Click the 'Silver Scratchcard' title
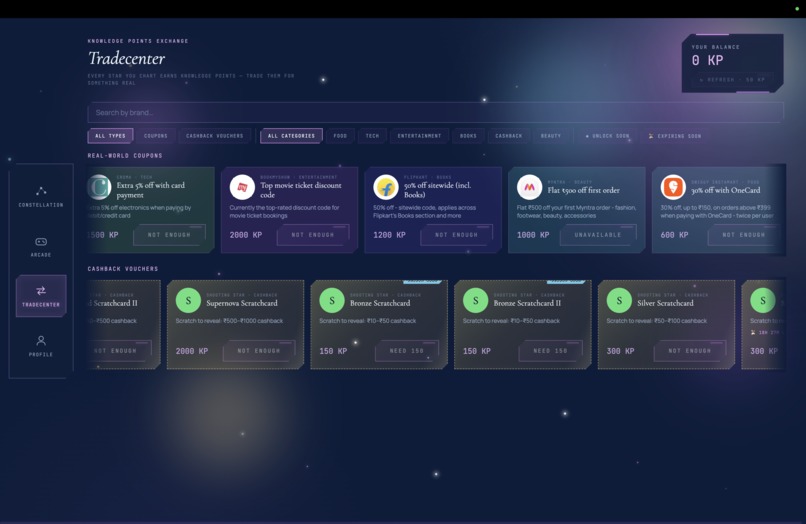The width and height of the screenshot is (806, 524). point(665,303)
